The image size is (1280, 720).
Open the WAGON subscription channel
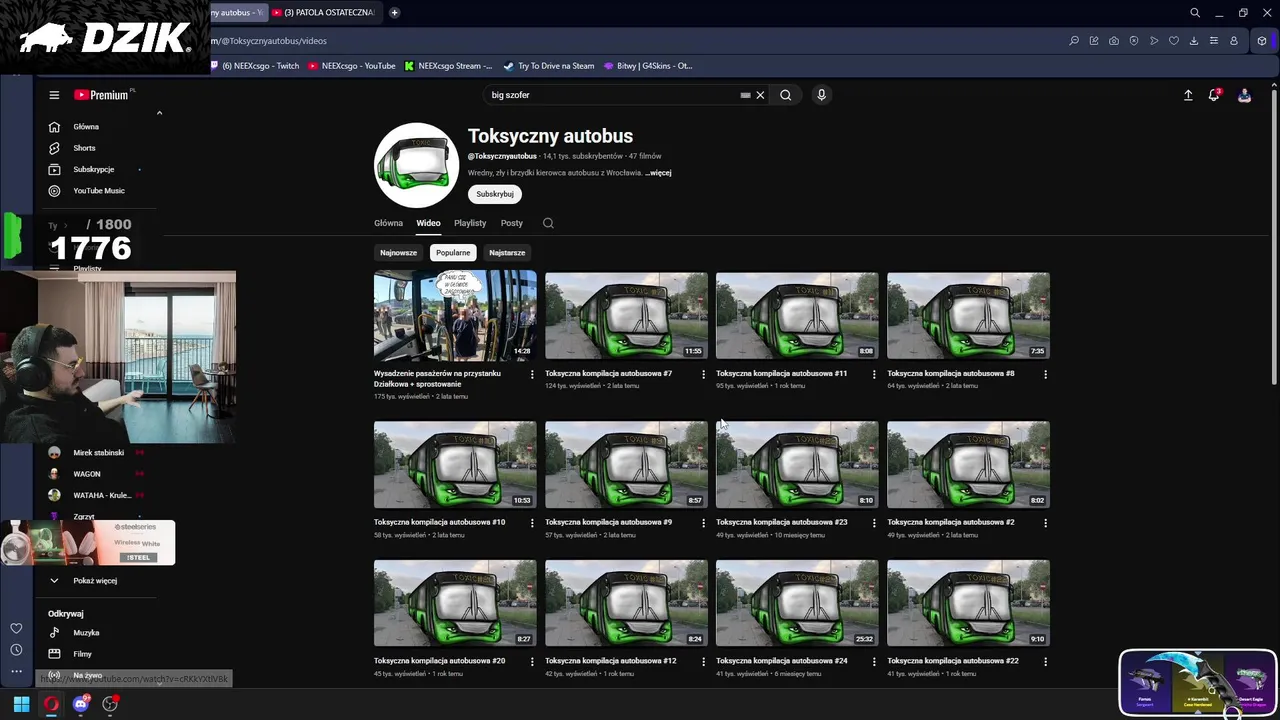[86, 474]
